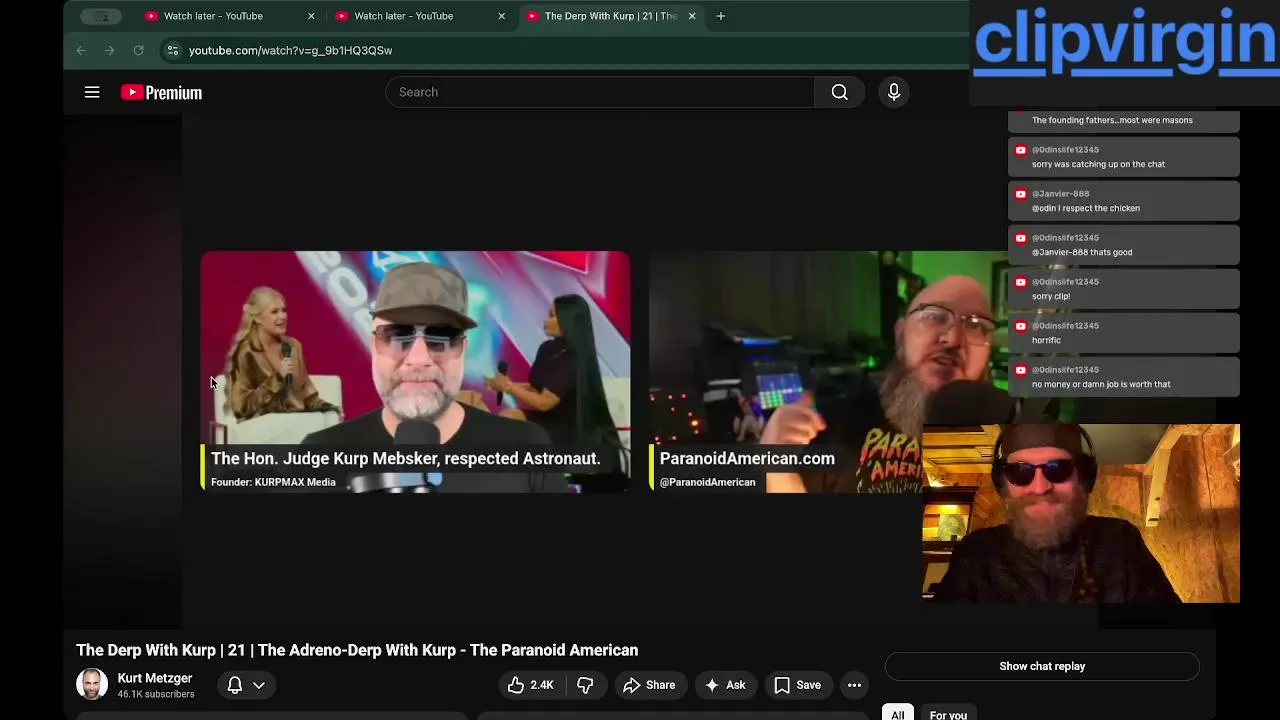Open the tab search button at left
The image size is (1280, 720).
(101, 16)
